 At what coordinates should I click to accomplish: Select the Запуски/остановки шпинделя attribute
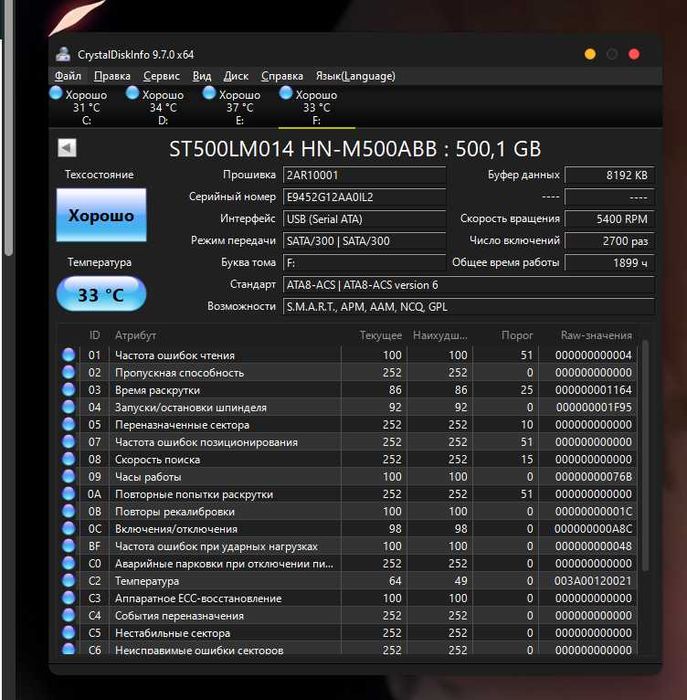[x=191, y=408]
